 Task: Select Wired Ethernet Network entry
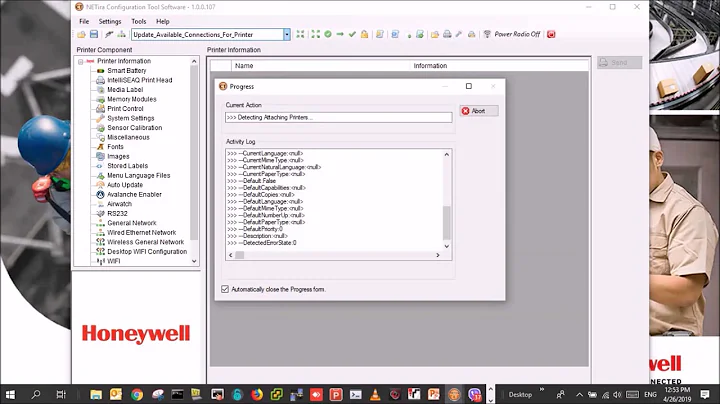tap(141, 233)
